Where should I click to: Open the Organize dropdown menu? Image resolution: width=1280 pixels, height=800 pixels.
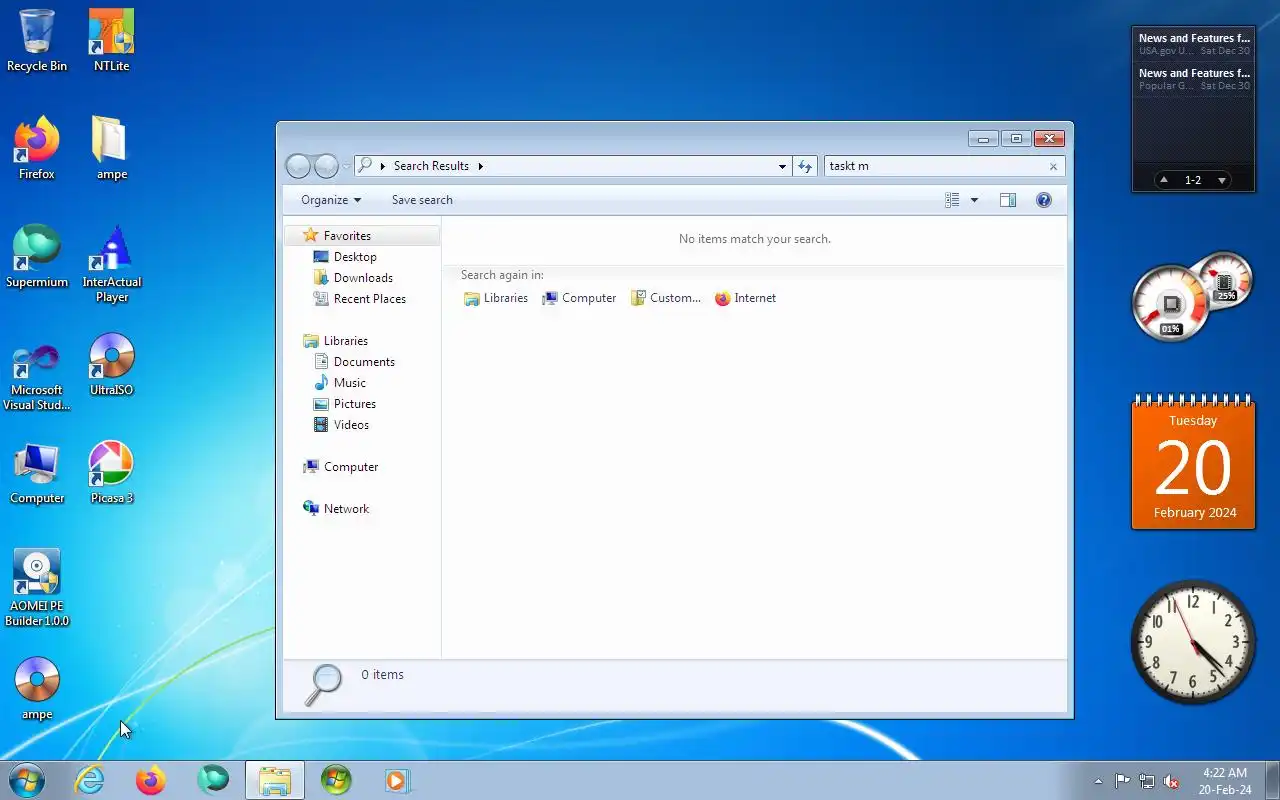click(x=331, y=200)
